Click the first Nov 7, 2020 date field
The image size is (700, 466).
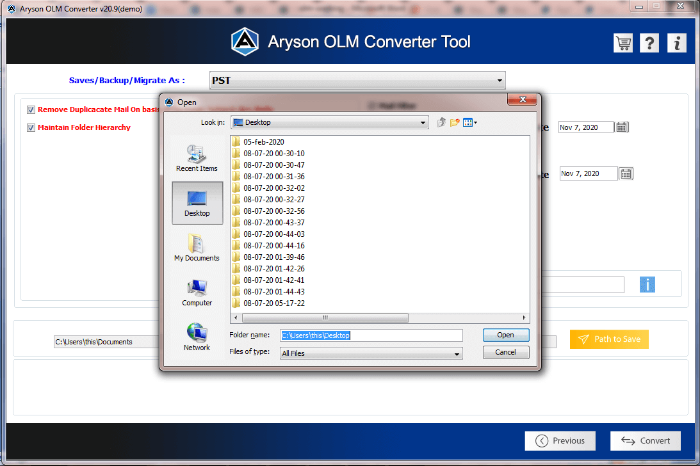coord(586,127)
